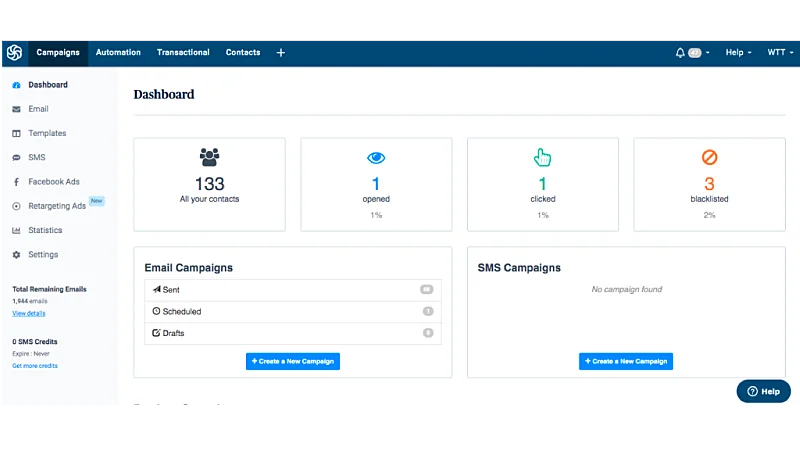
Task: Open the floating Help chat button
Action: [763, 391]
